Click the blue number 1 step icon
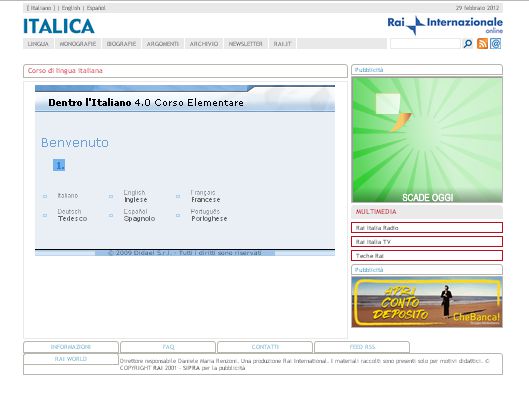Viewport: 529px width, 396px height. coord(59,165)
